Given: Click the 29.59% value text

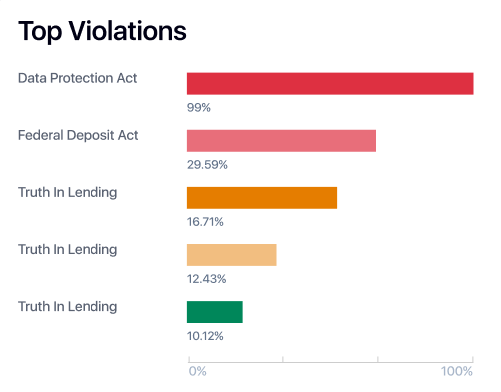Looking at the screenshot, I should (x=207, y=165).
